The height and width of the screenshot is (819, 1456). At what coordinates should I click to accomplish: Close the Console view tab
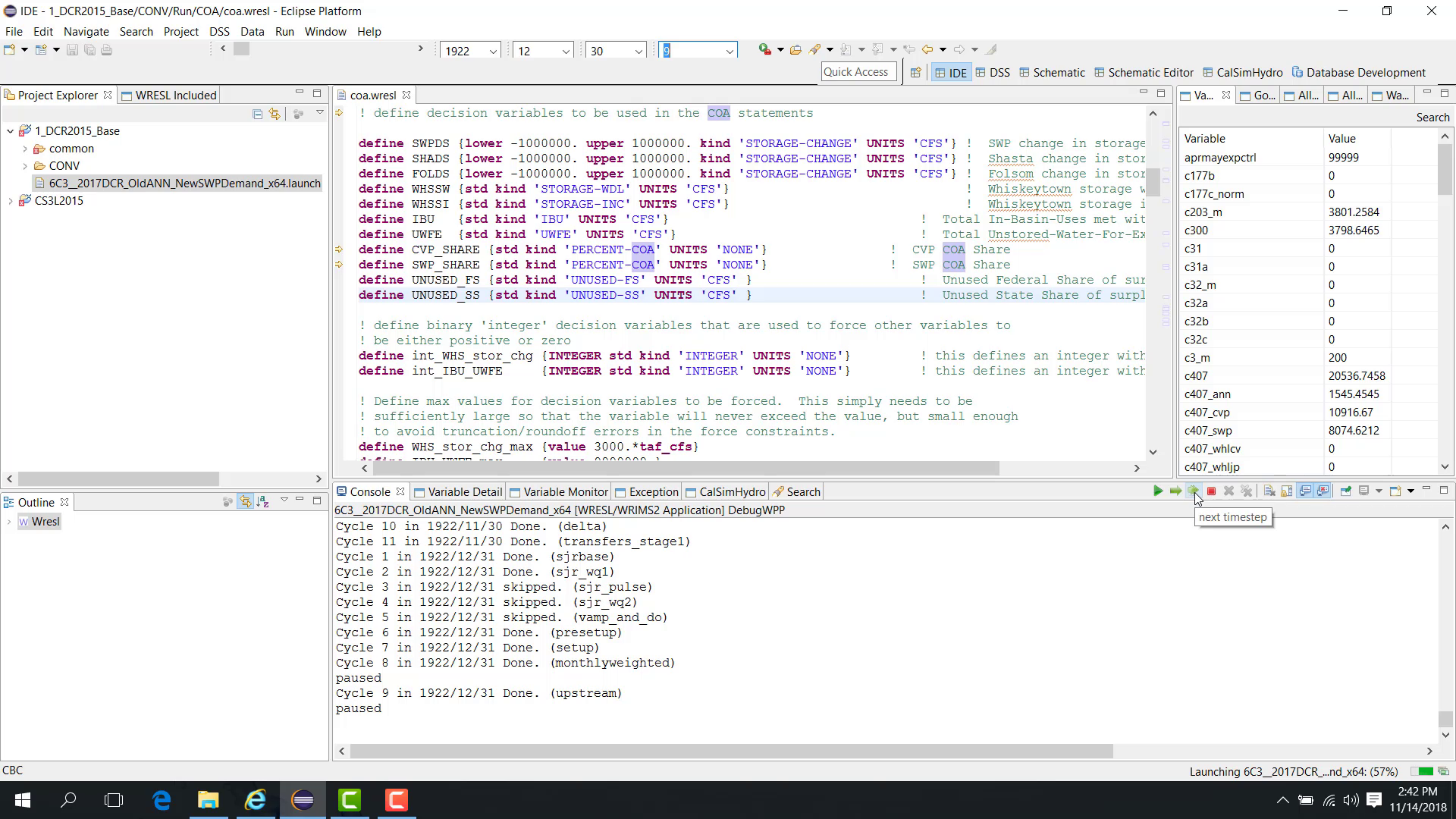[x=400, y=491]
